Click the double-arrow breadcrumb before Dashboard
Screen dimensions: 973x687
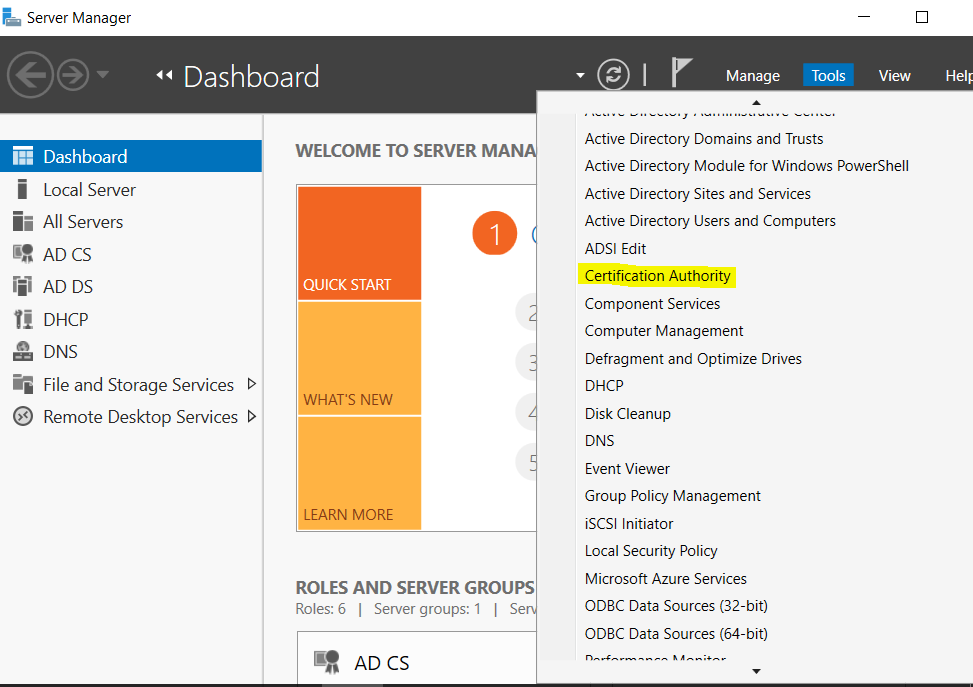164,75
